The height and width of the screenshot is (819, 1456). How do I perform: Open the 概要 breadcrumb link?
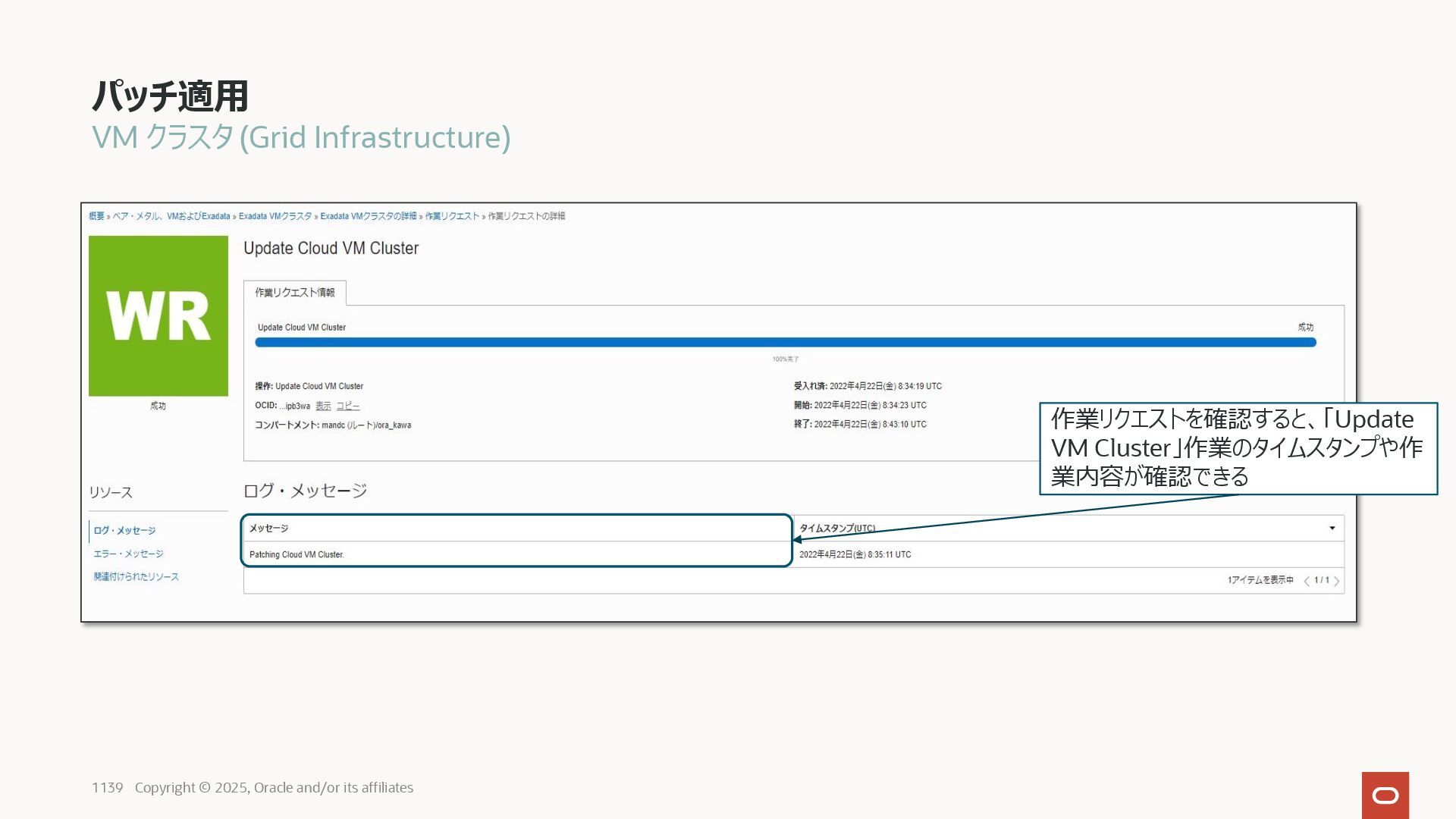click(x=96, y=216)
